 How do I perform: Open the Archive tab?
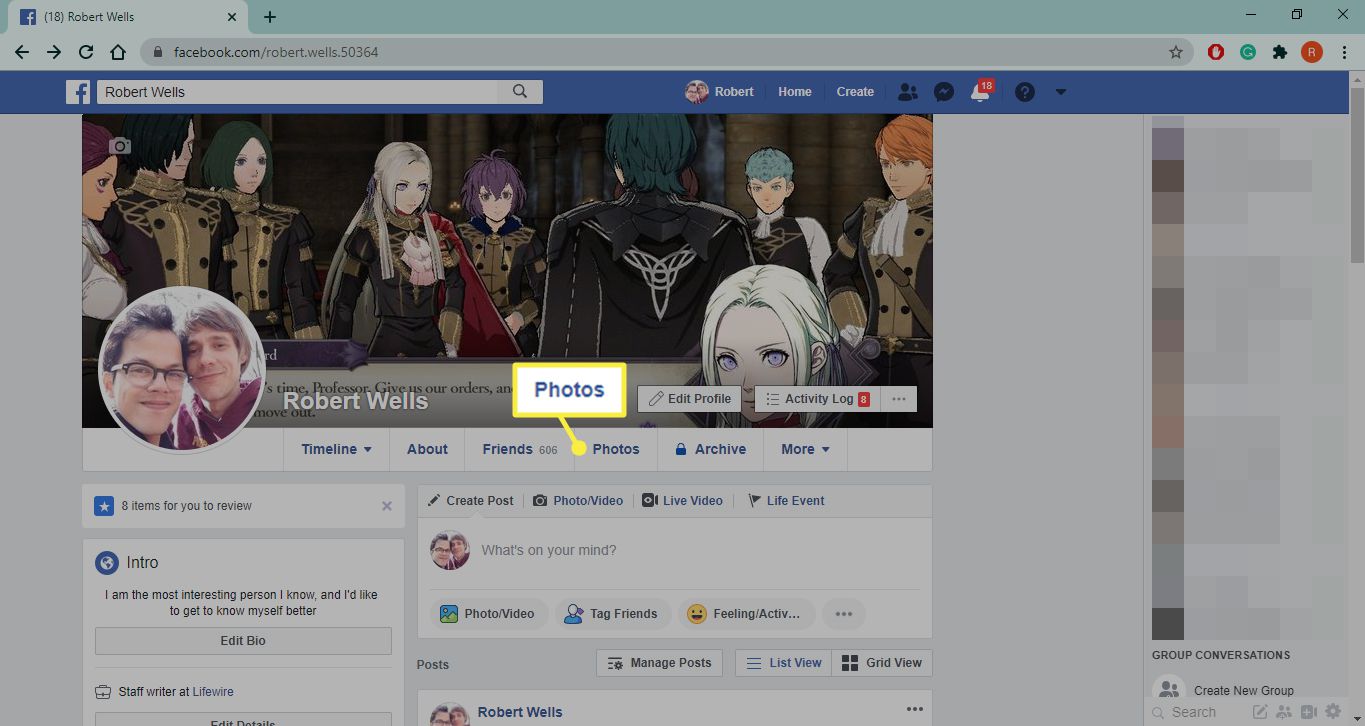711,449
